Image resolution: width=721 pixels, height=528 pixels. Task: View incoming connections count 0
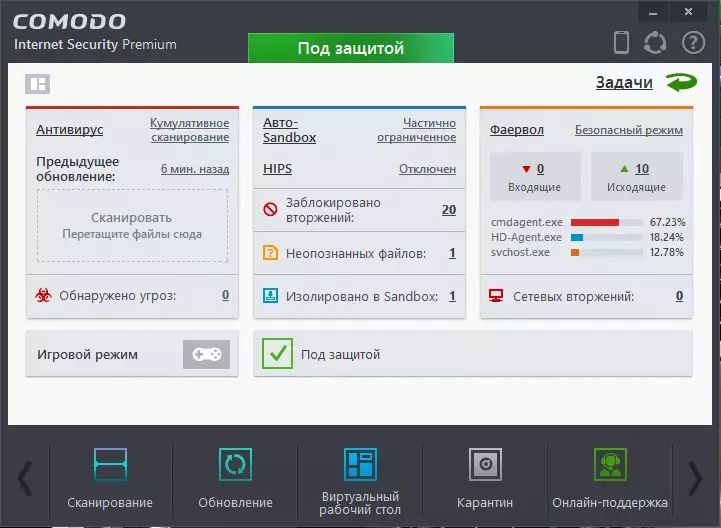click(540, 169)
